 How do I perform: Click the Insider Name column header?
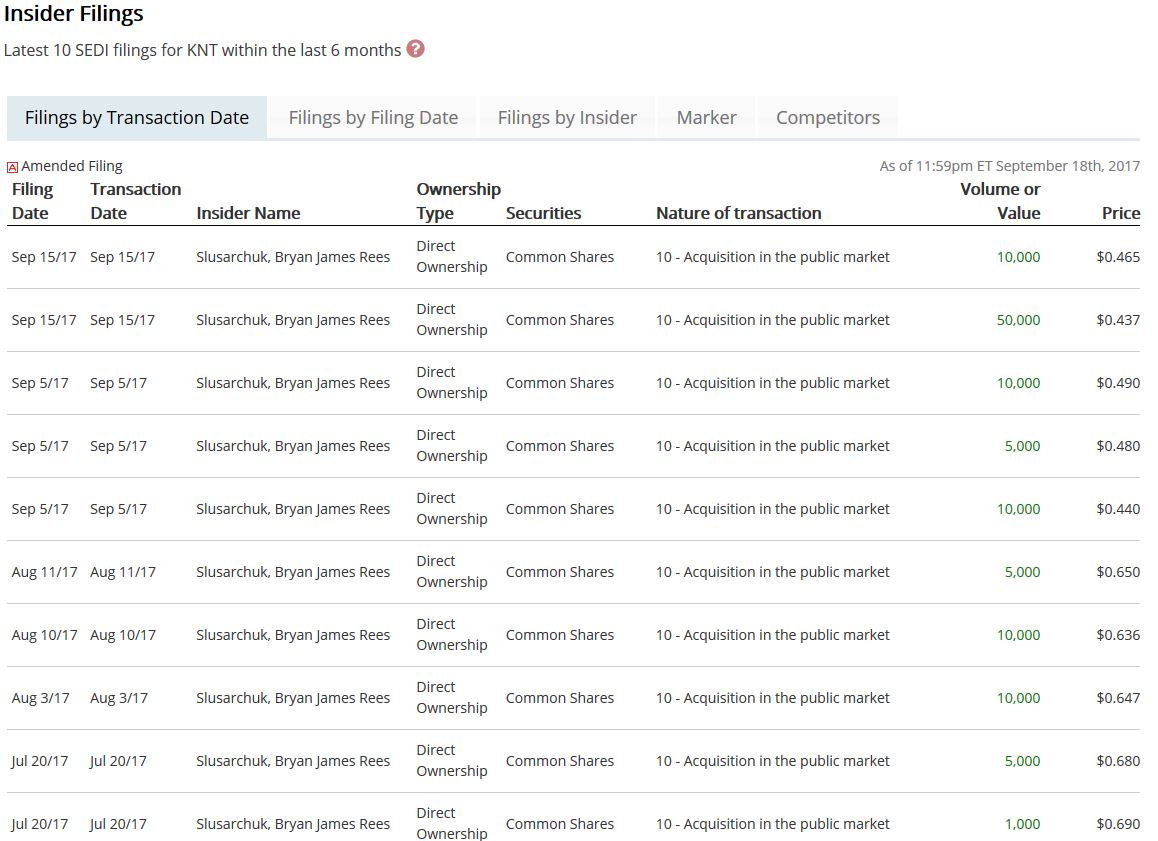pos(248,213)
